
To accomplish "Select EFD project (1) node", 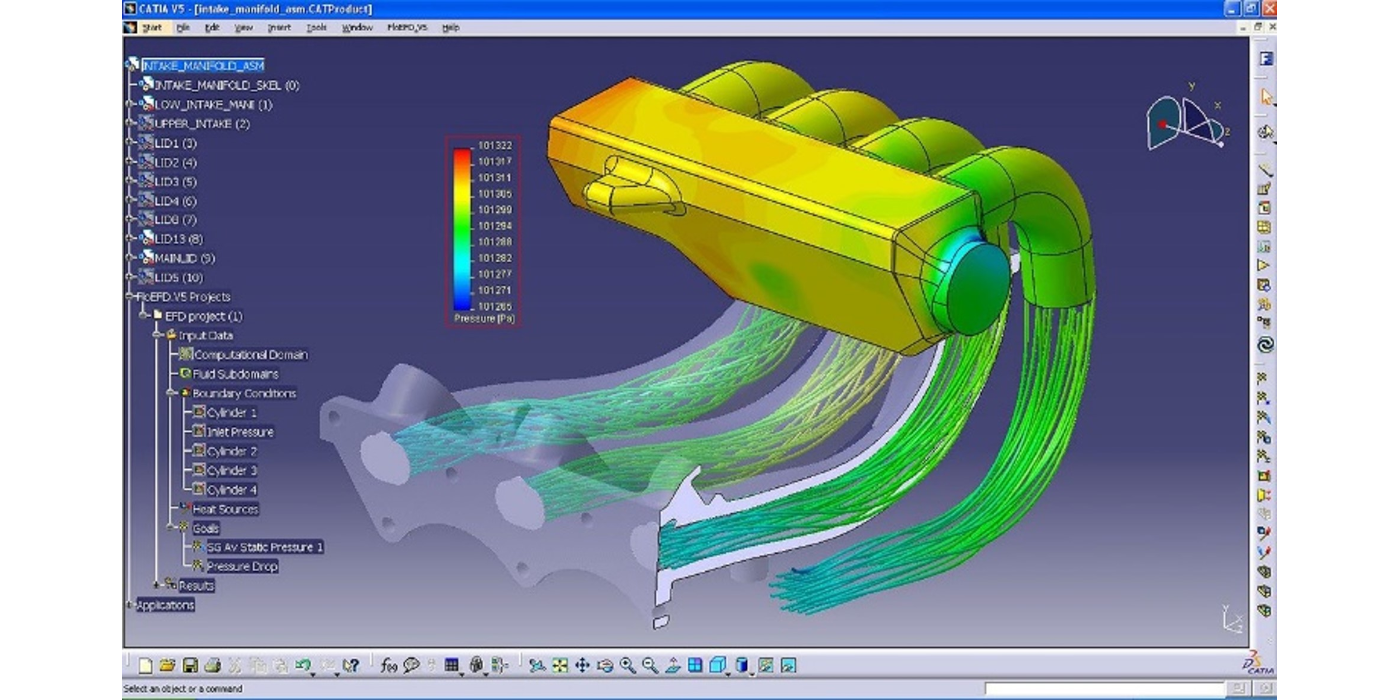I will [x=204, y=316].
